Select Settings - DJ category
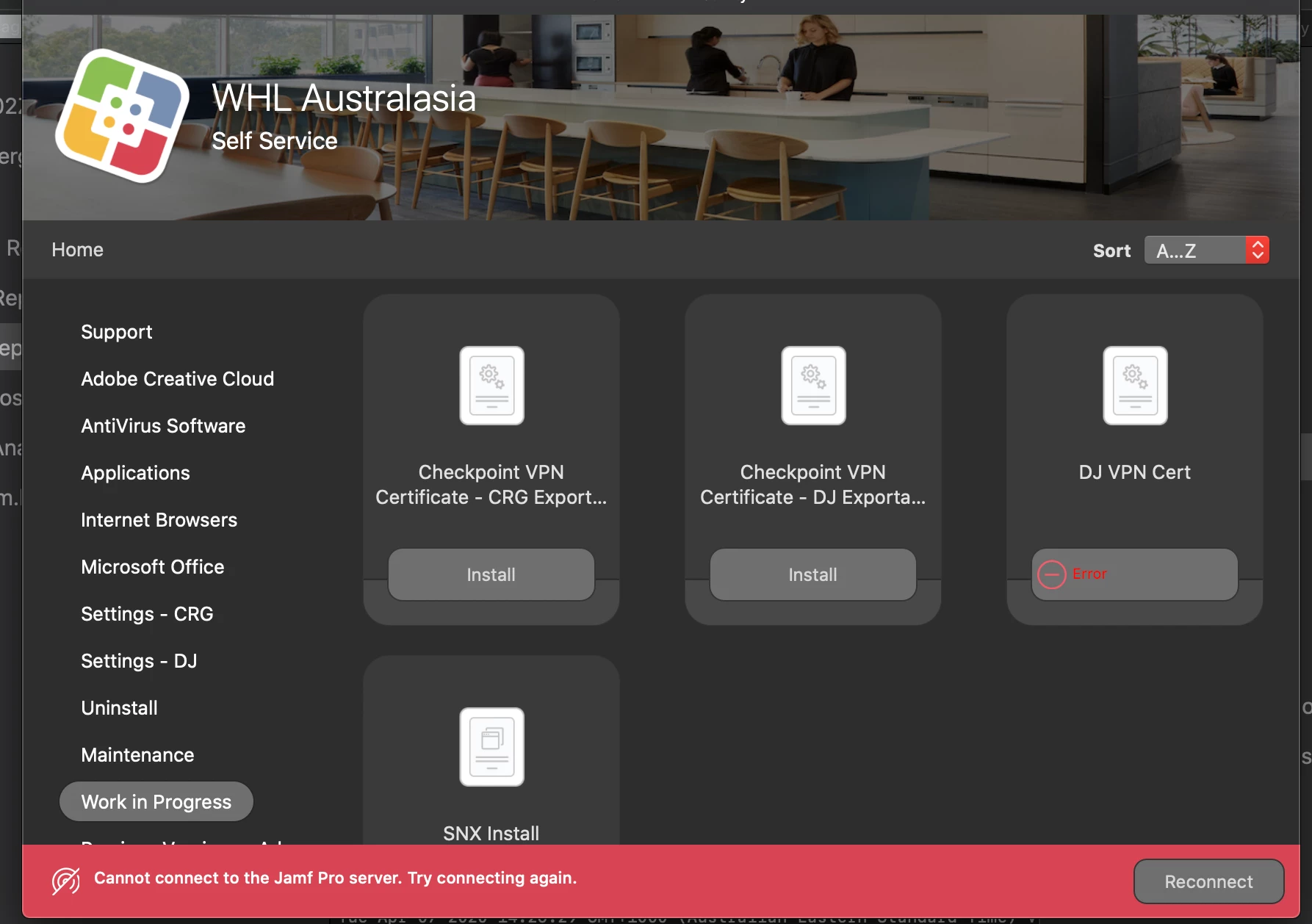The image size is (1312, 924). click(x=139, y=661)
